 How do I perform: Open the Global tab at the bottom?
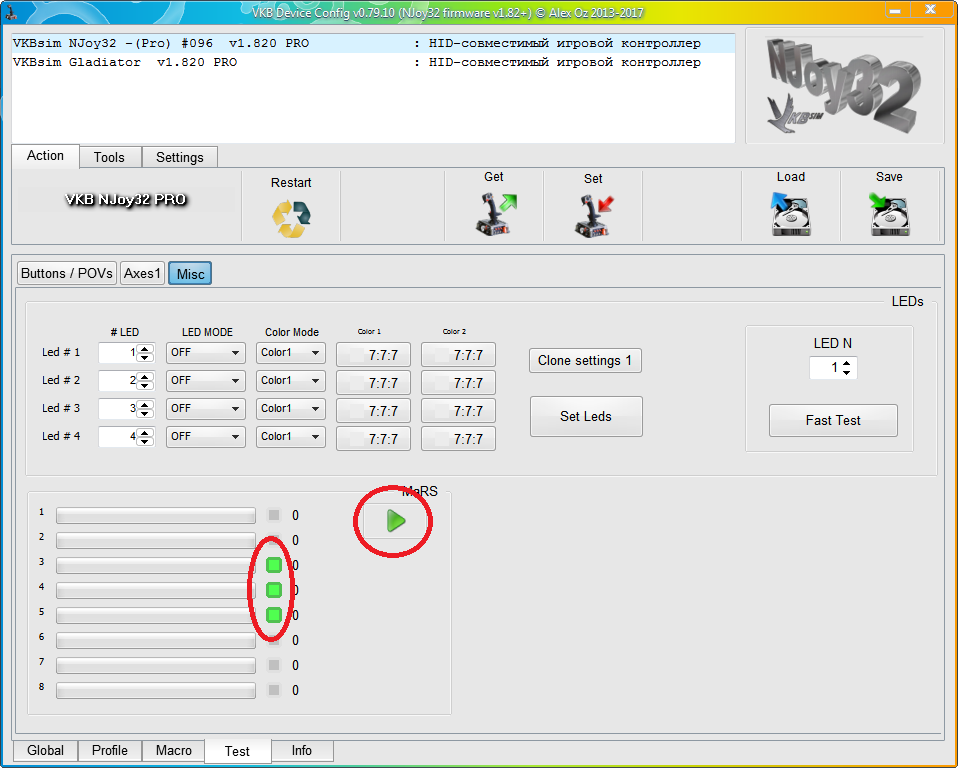pyautogui.click(x=45, y=751)
